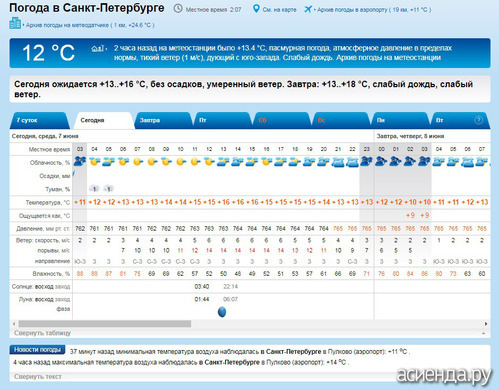499x390 pixels.
Task: Switch to the 7 суток tab
Action: pos(39,120)
